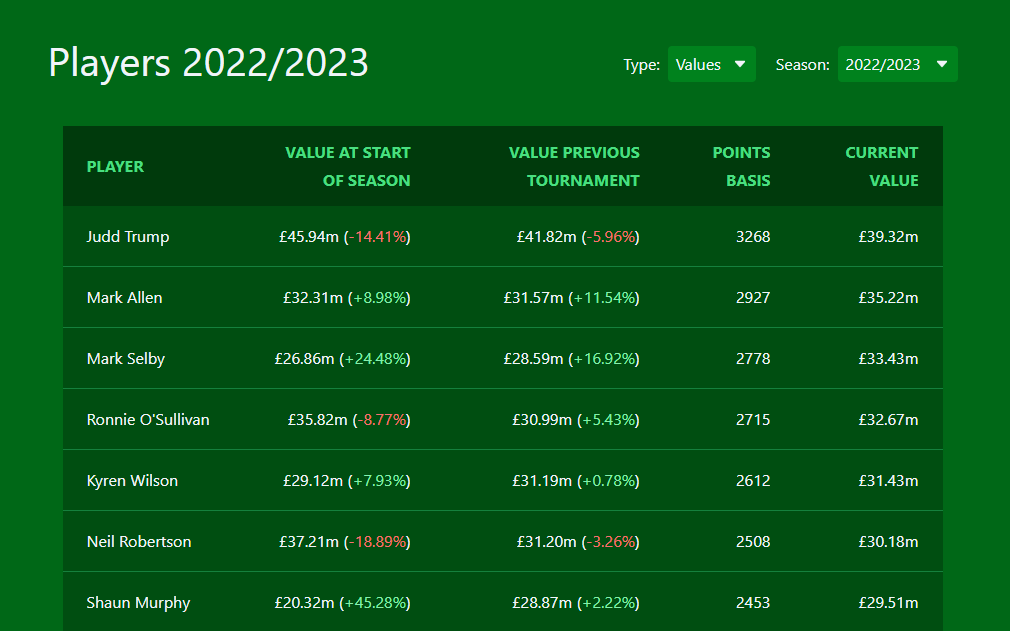Select player name Judd Trump
This screenshot has width=1010, height=631.
pyautogui.click(x=128, y=237)
